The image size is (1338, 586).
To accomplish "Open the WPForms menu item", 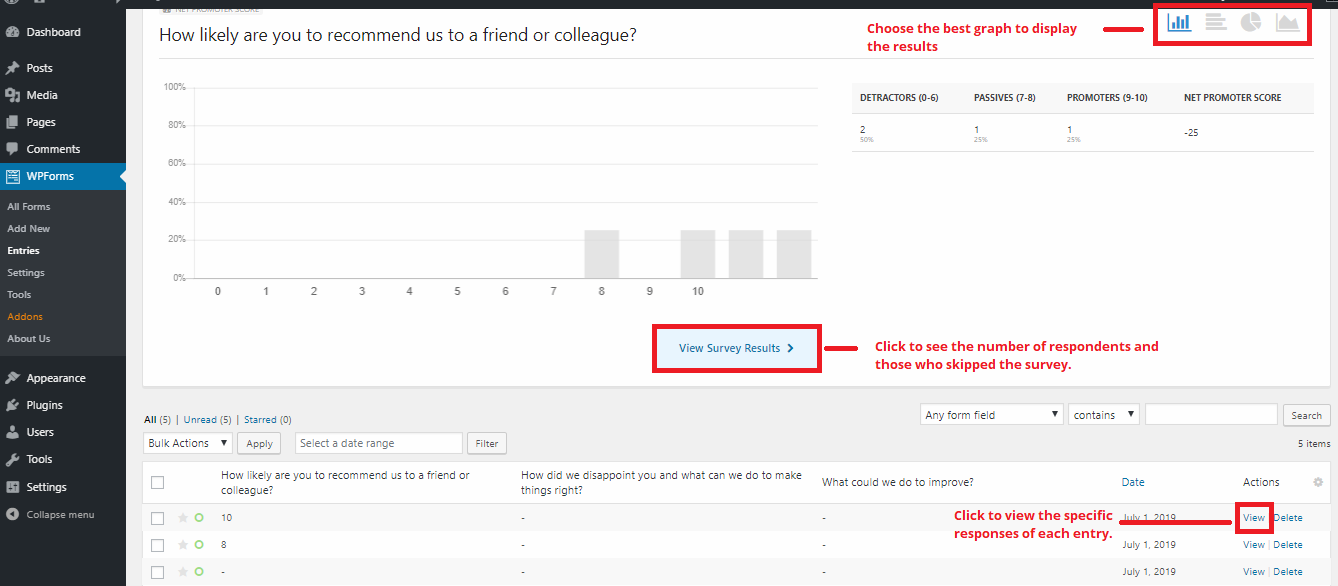I will 50,176.
